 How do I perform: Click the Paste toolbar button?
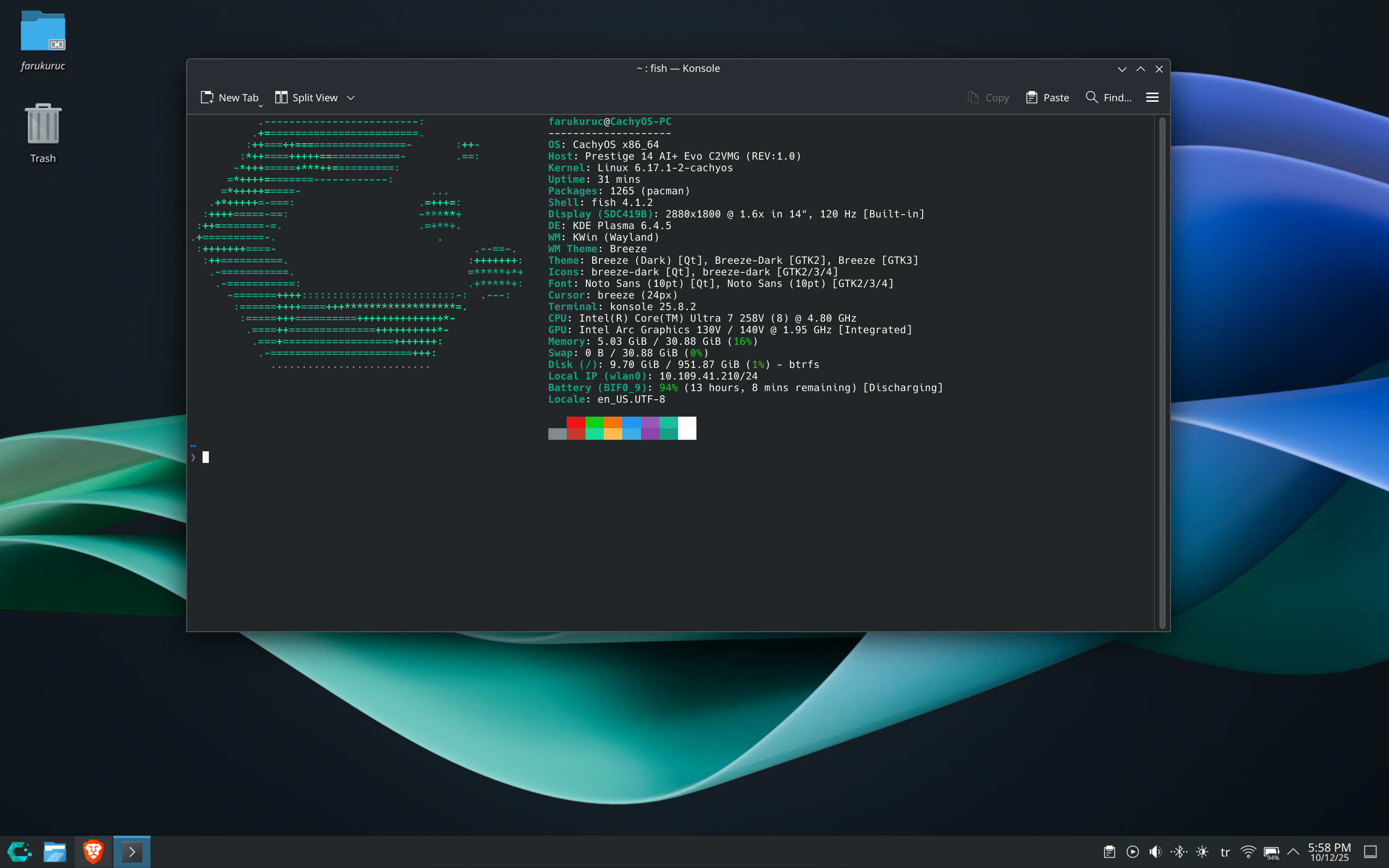click(x=1048, y=97)
